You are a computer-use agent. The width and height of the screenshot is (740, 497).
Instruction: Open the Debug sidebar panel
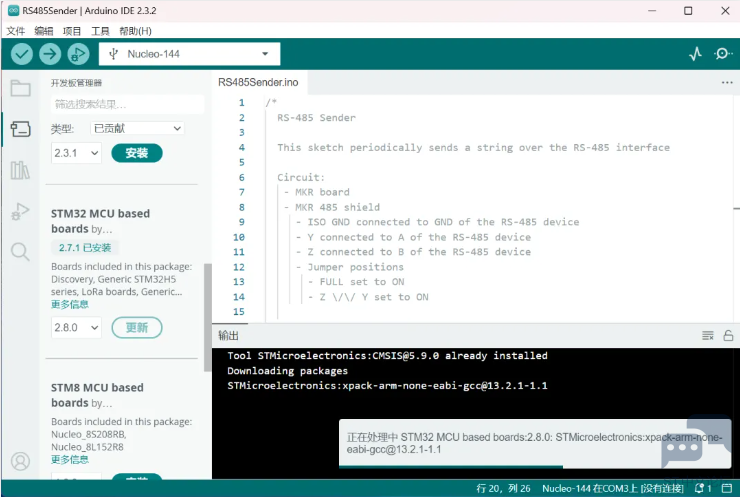tap(20, 211)
